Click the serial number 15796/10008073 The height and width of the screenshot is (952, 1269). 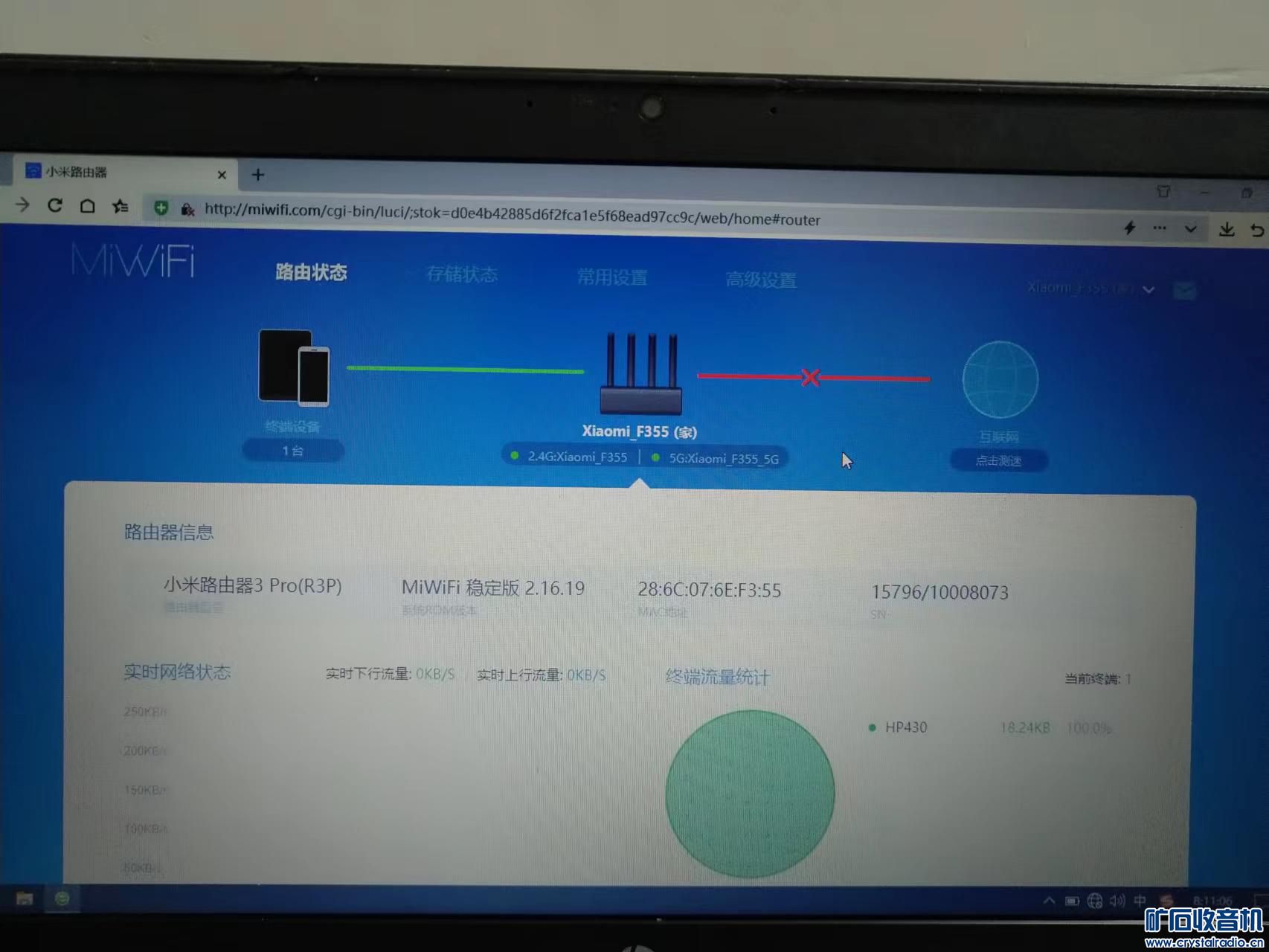click(939, 593)
